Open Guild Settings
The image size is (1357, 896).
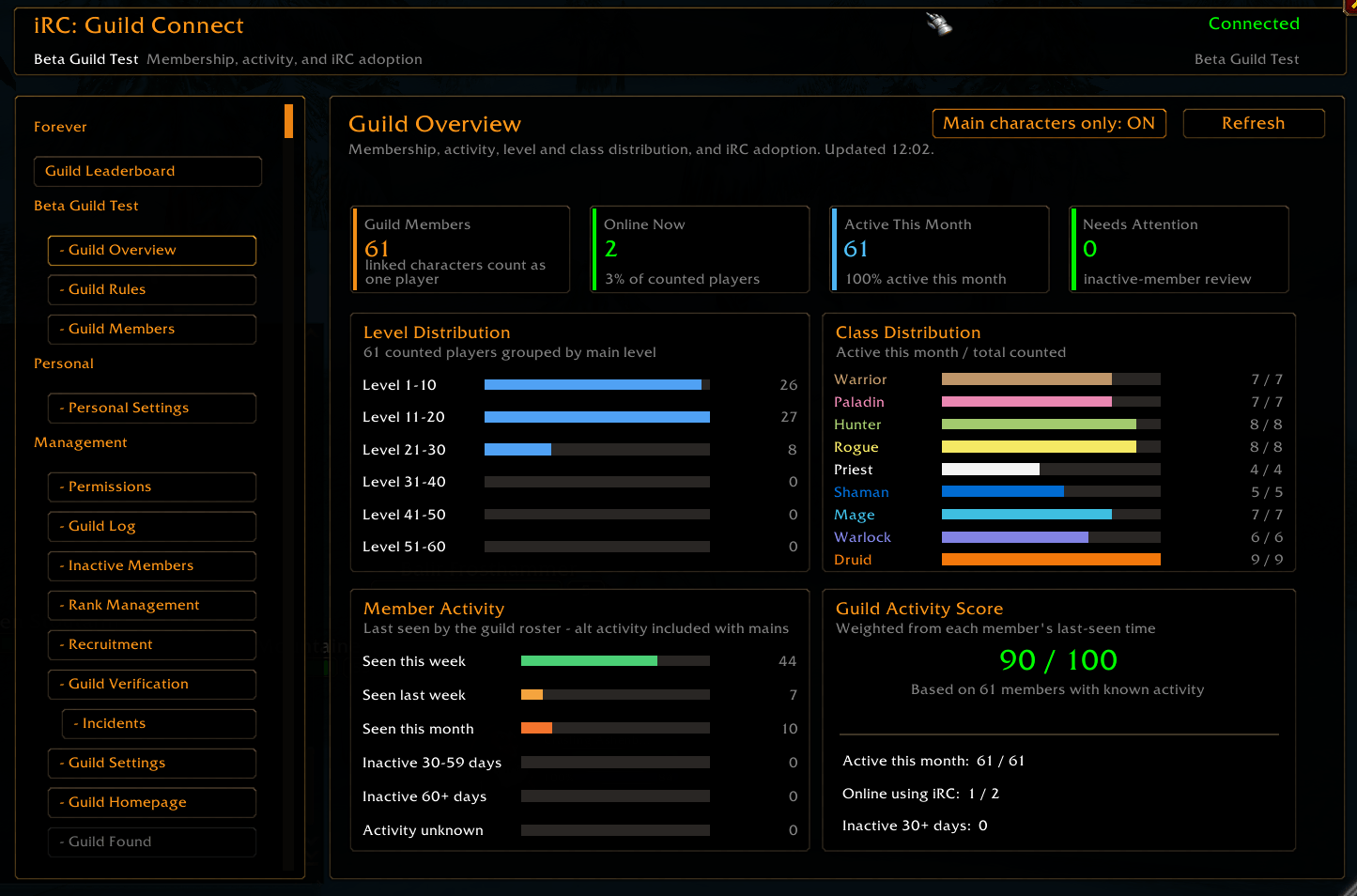click(152, 763)
